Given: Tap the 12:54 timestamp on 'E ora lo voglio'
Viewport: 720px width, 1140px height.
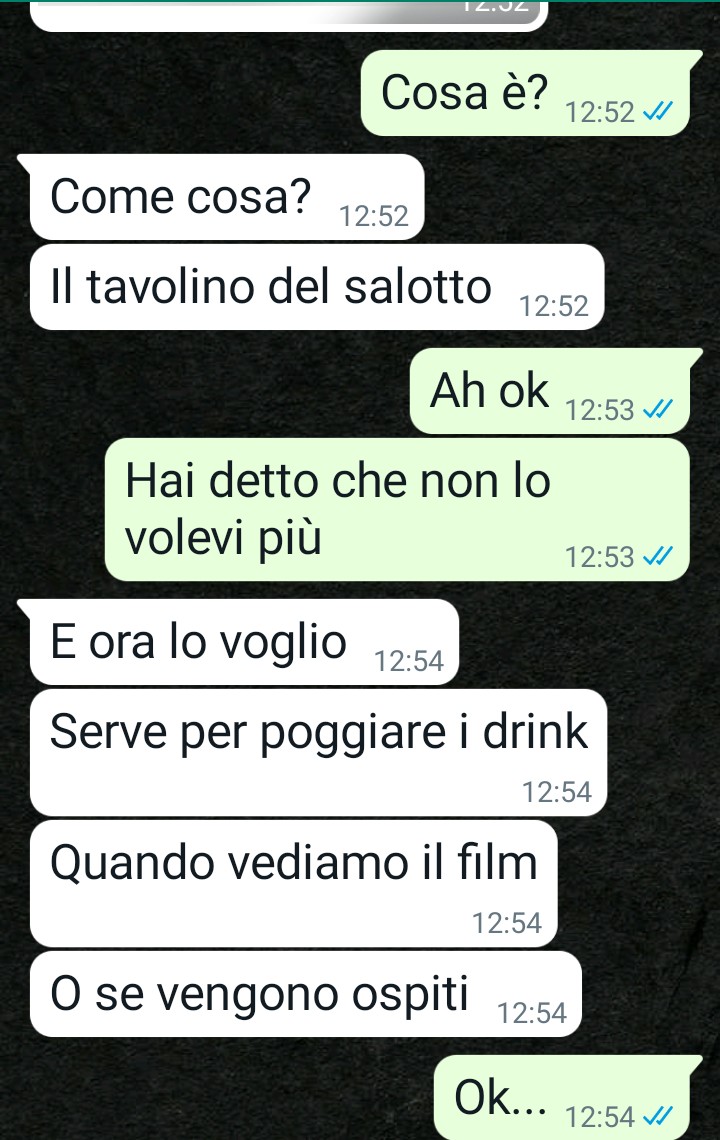Looking at the screenshot, I should click(409, 661).
